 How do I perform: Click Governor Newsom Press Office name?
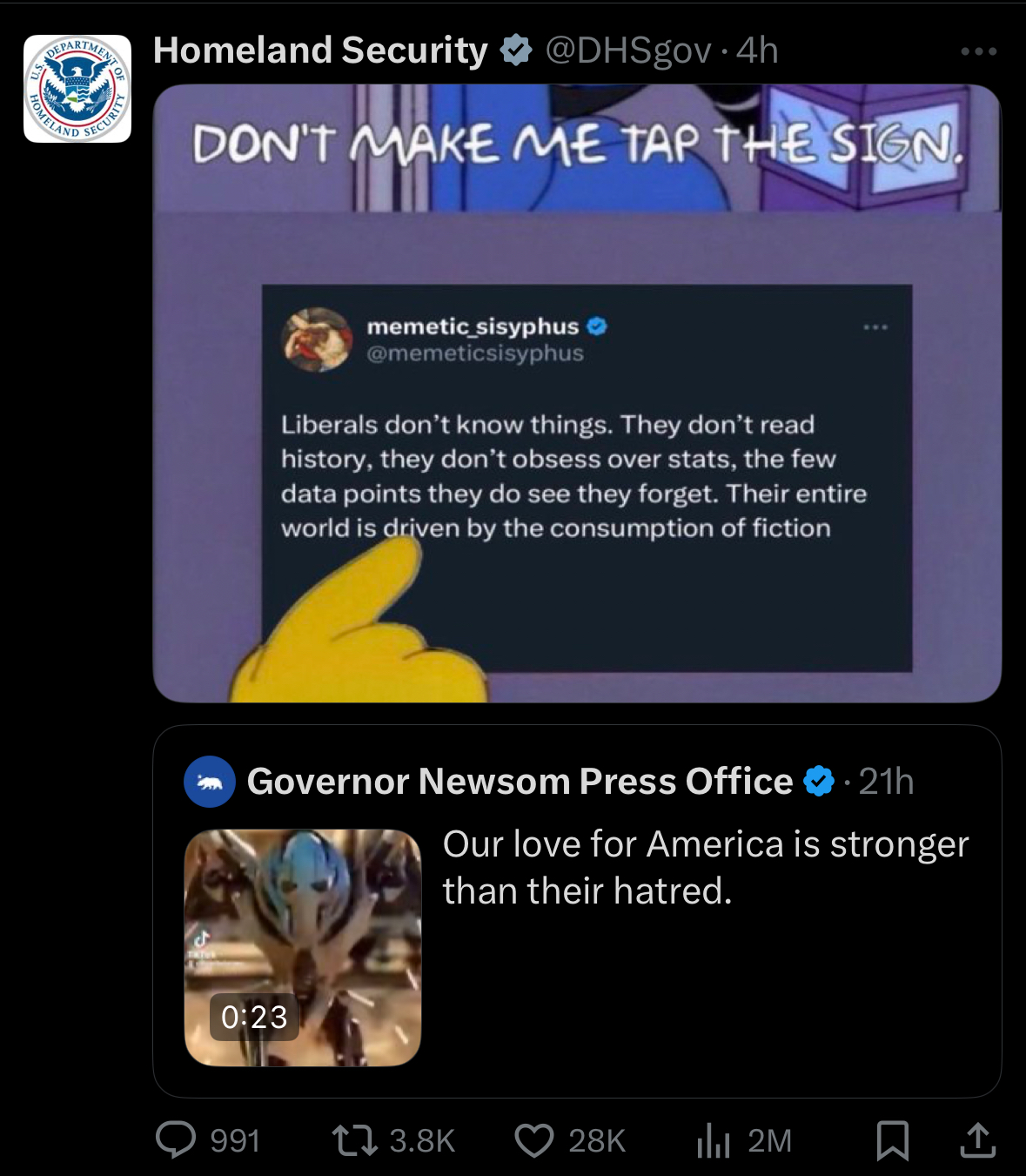coord(520,782)
